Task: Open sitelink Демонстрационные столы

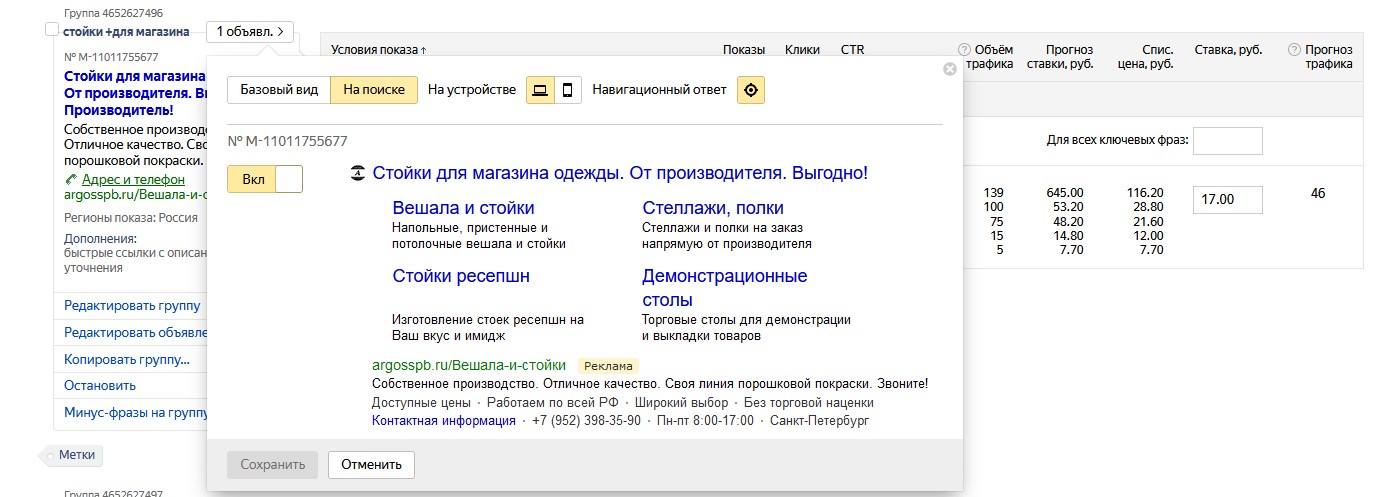Action: (725, 288)
